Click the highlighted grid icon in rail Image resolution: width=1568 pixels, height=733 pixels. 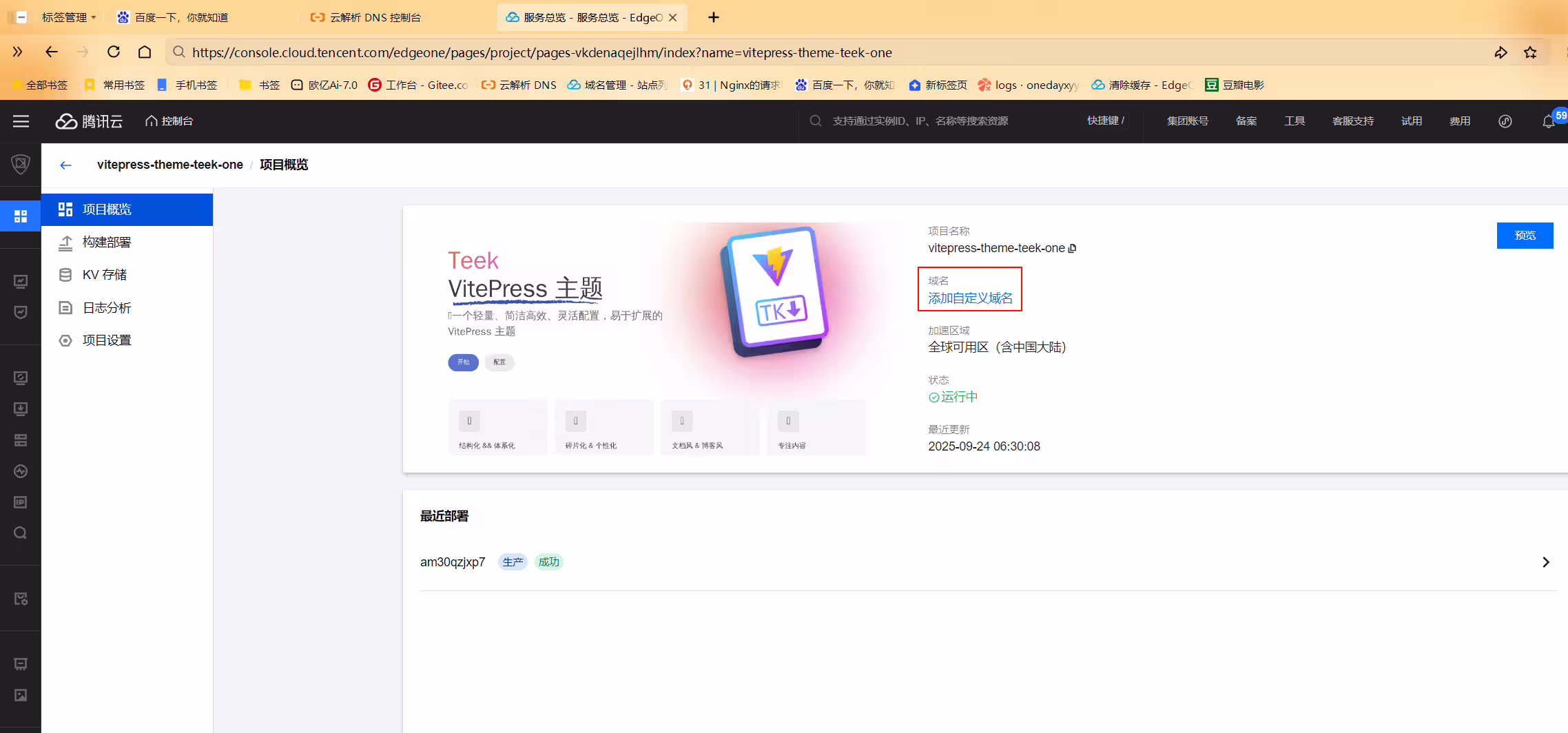point(21,216)
